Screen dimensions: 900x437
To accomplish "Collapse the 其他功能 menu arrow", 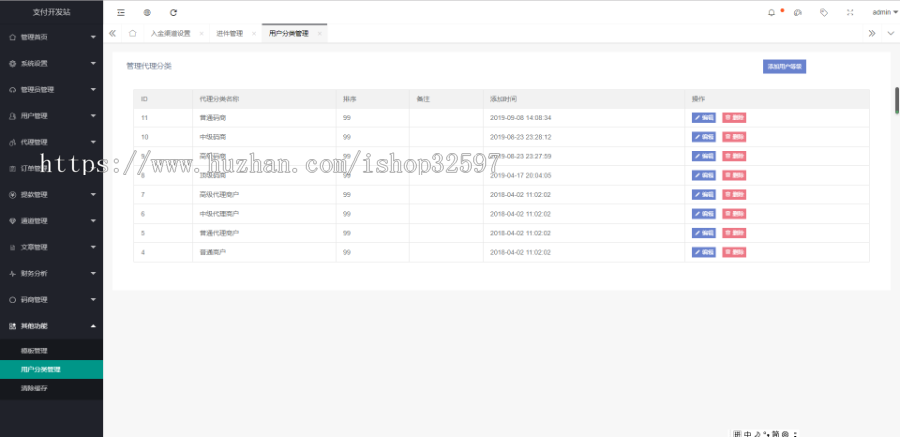I will click(93, 326).
